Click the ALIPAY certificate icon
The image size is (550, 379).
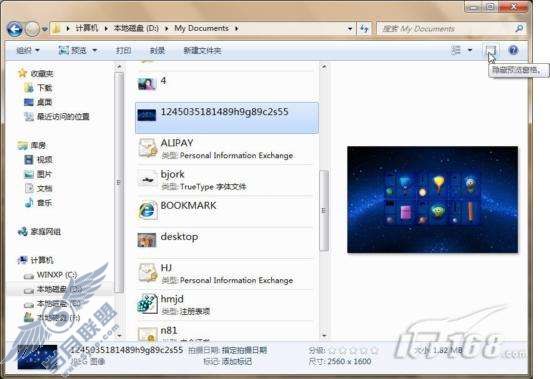148,148
